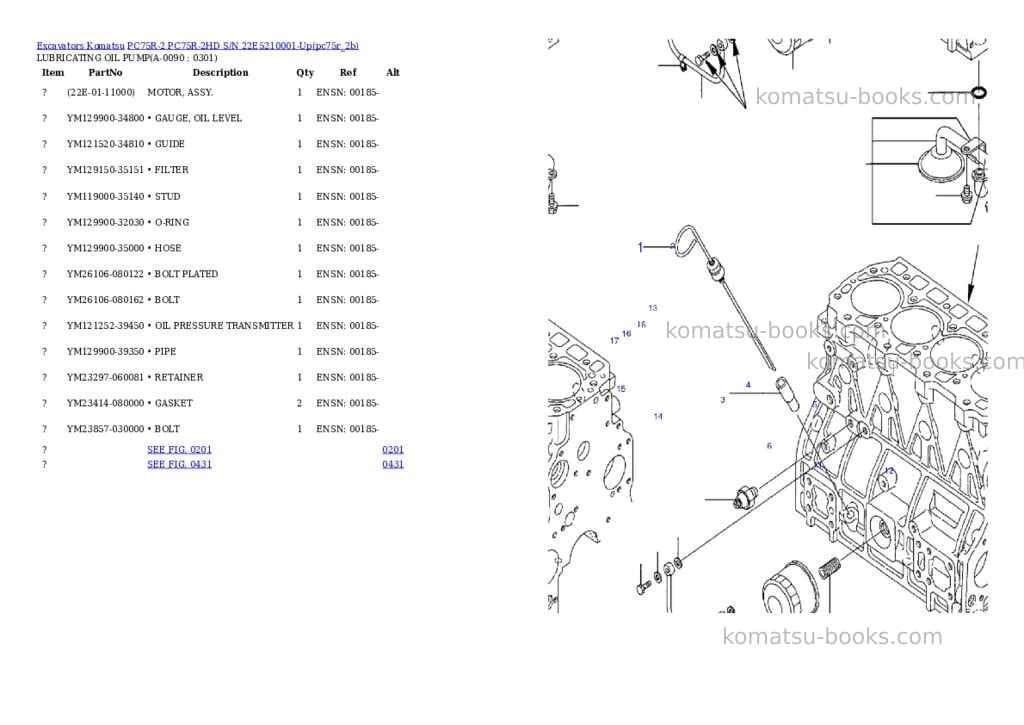Select part number YM129900-39350
The width and height of the screenshot is (1024, 725).
(105, 351)
